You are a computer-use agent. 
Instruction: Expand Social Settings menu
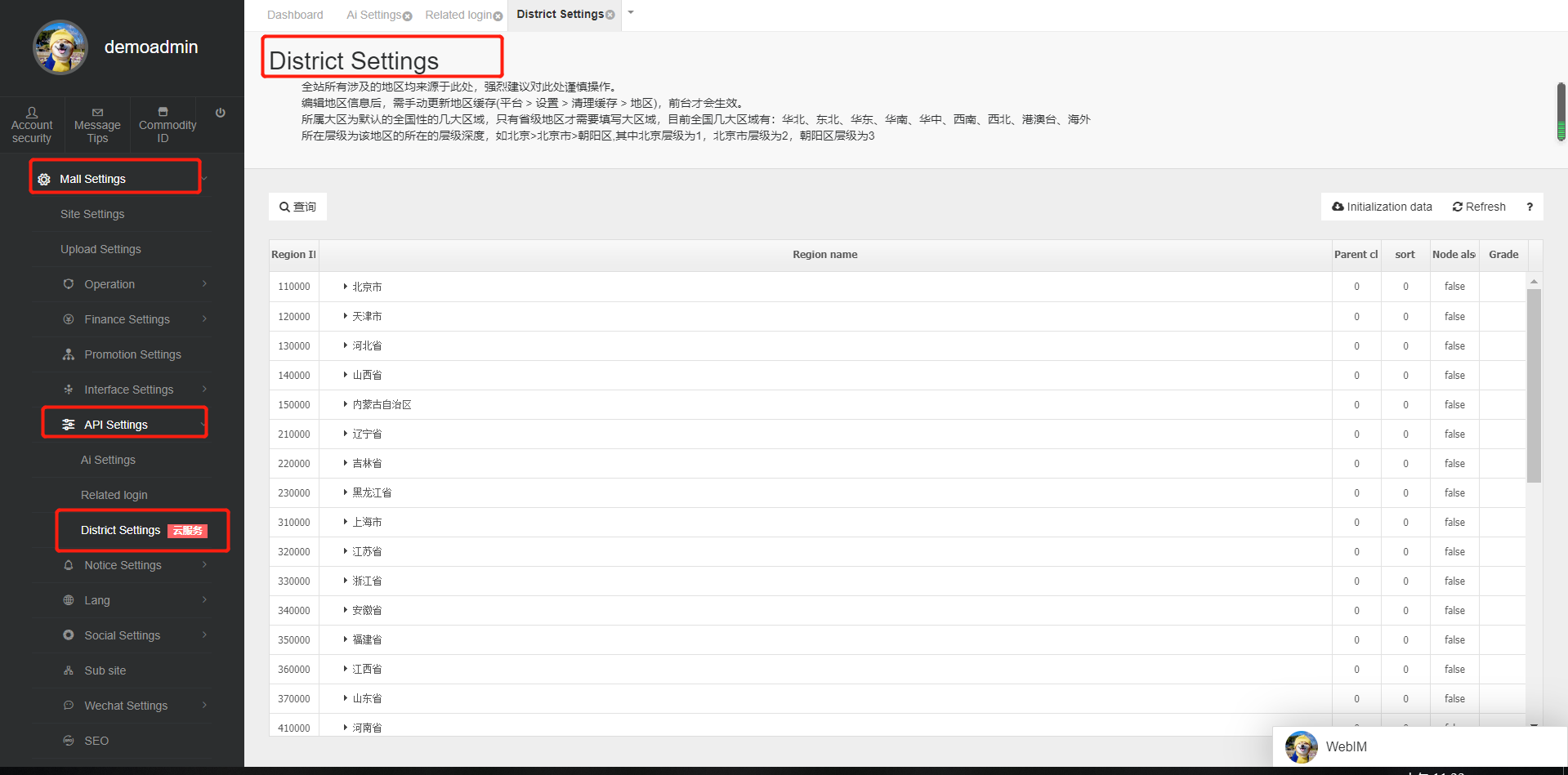(121, 635)
